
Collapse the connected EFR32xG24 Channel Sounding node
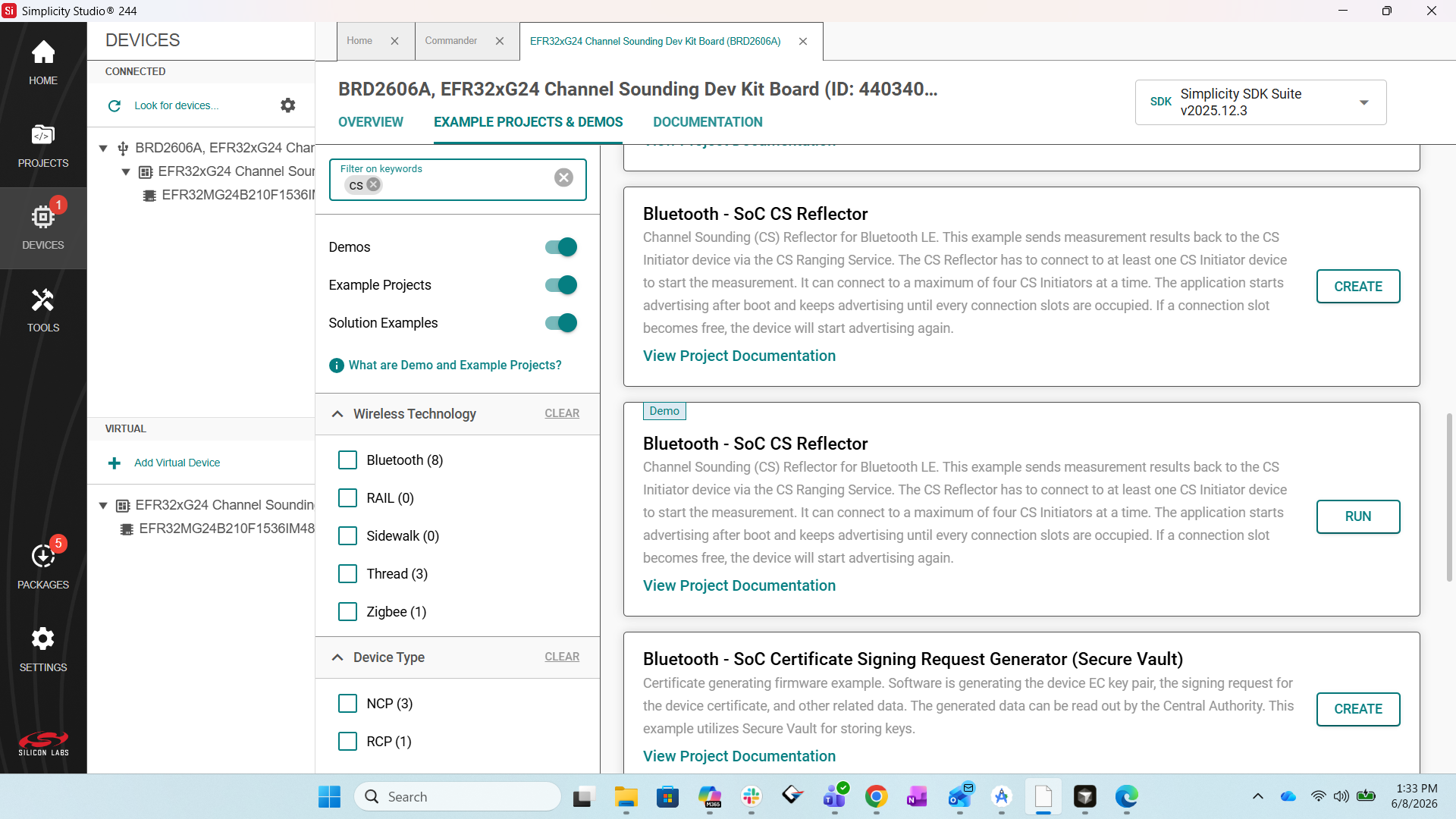pyautogui.click(x=126, y=172)
